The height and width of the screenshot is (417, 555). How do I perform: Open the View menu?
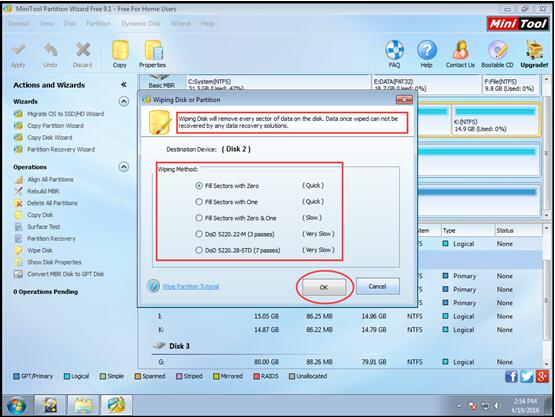(46, 24)
